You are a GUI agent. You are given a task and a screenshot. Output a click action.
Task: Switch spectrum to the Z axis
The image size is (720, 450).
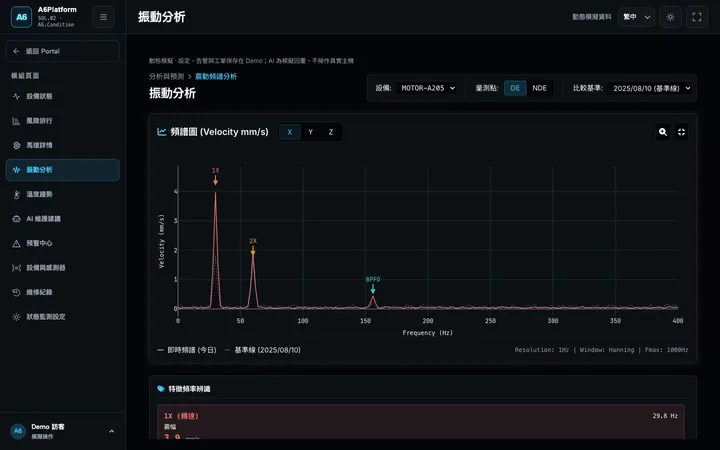(x=331, y=132)
